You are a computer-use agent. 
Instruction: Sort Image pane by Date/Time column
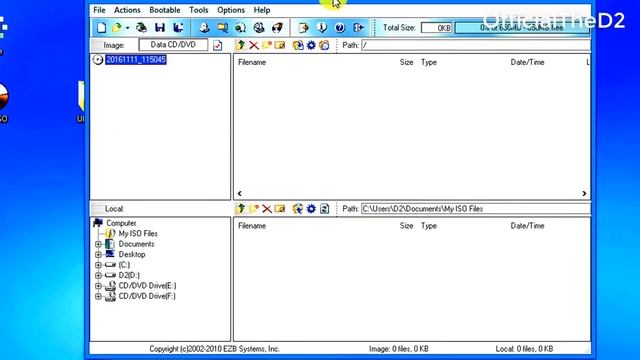pos(527,62)
